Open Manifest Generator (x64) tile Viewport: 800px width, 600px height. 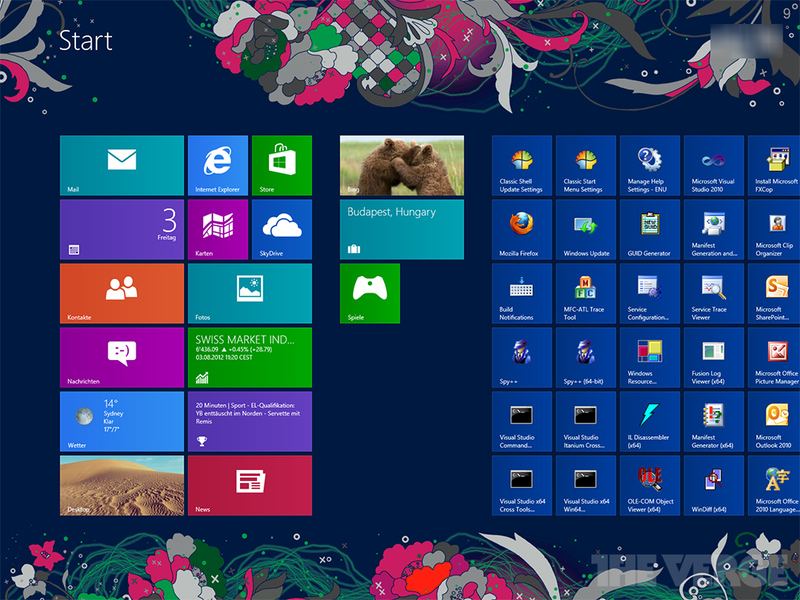[714, 421]
